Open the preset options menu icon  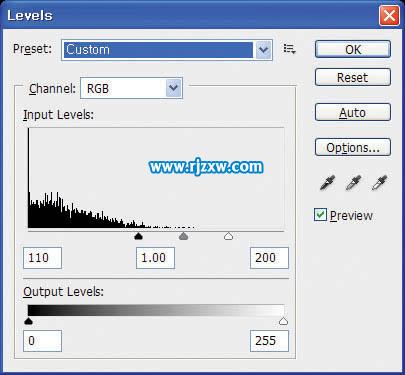pos(289,49)
